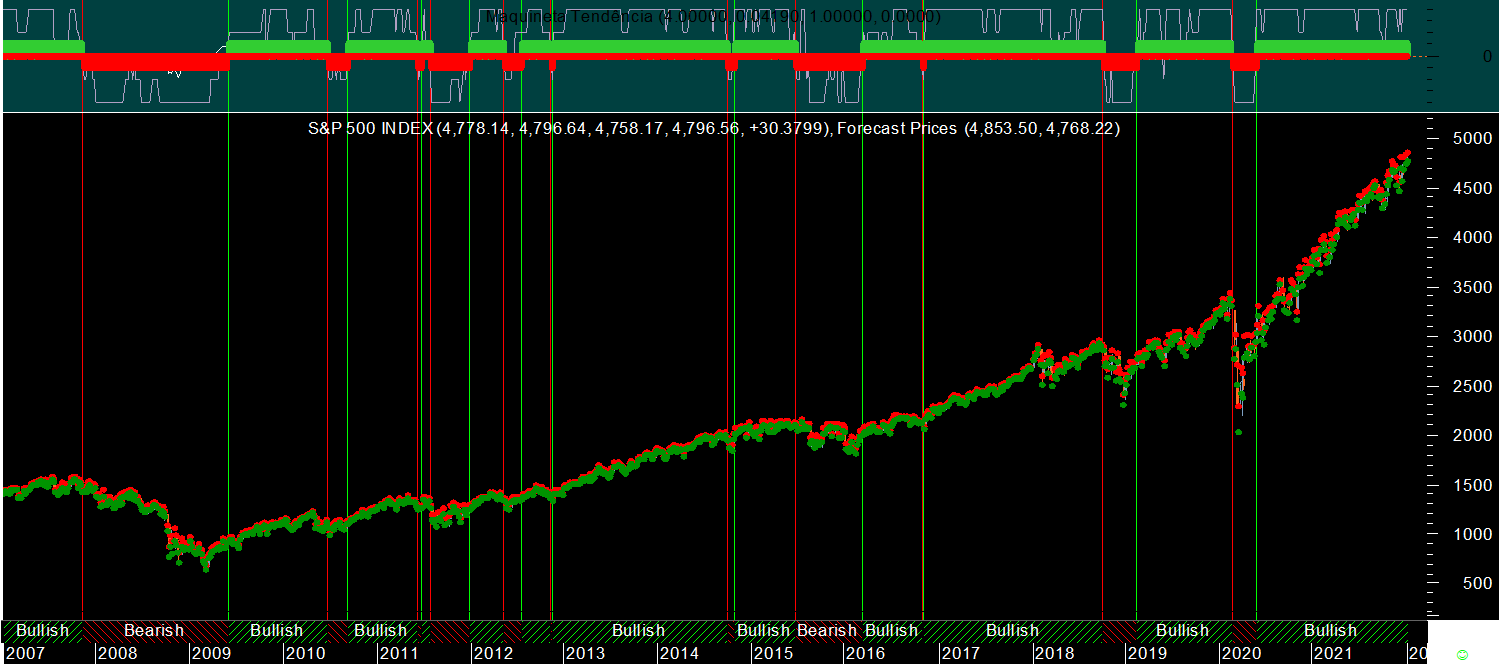Click the lowest green dot of the 2020 crash
The width and height of the screenshot is (1499, 664).
click(1238, 432)
